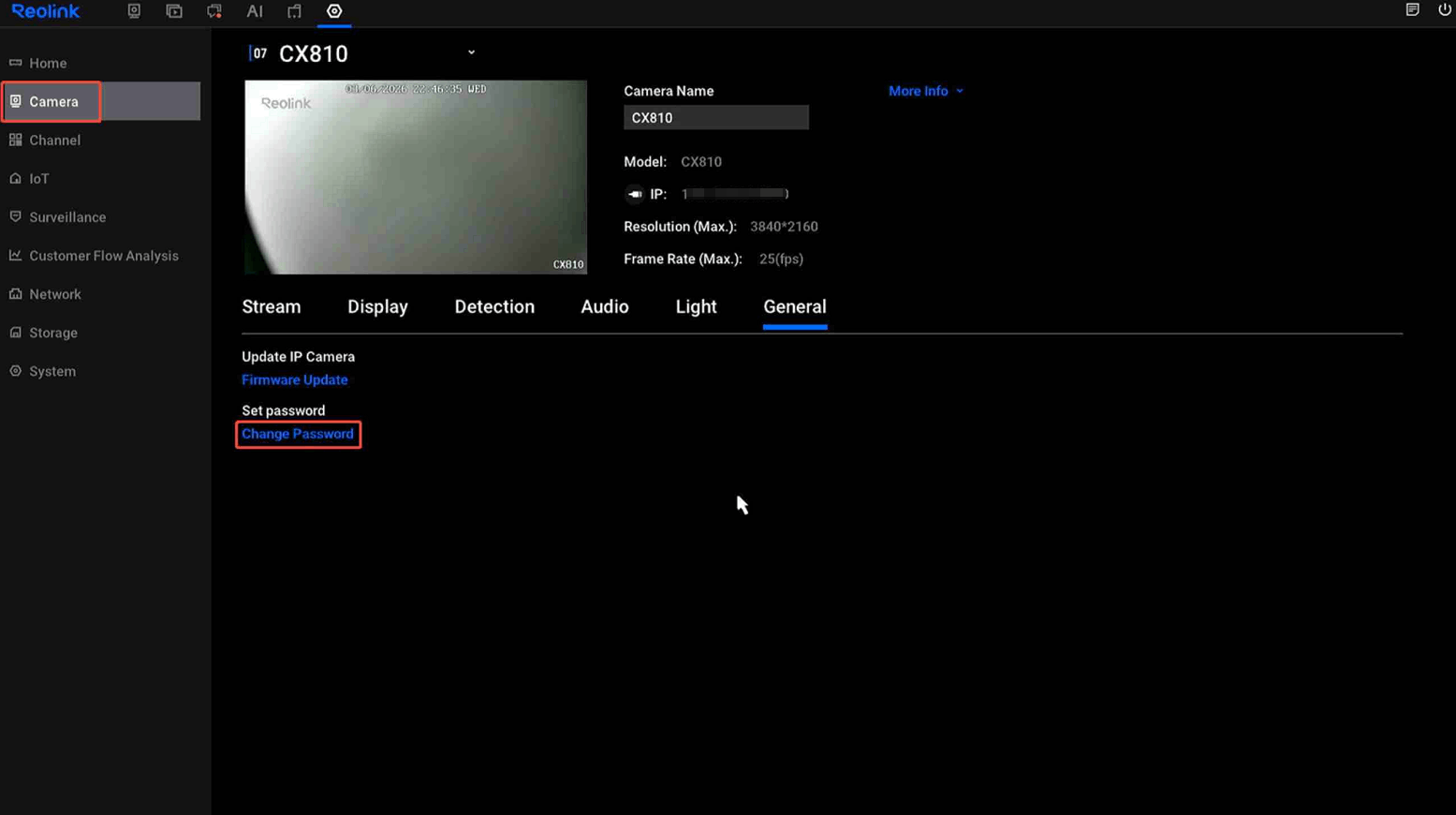
Task: Switch to the Stream tab
Action: coord(272,306)
